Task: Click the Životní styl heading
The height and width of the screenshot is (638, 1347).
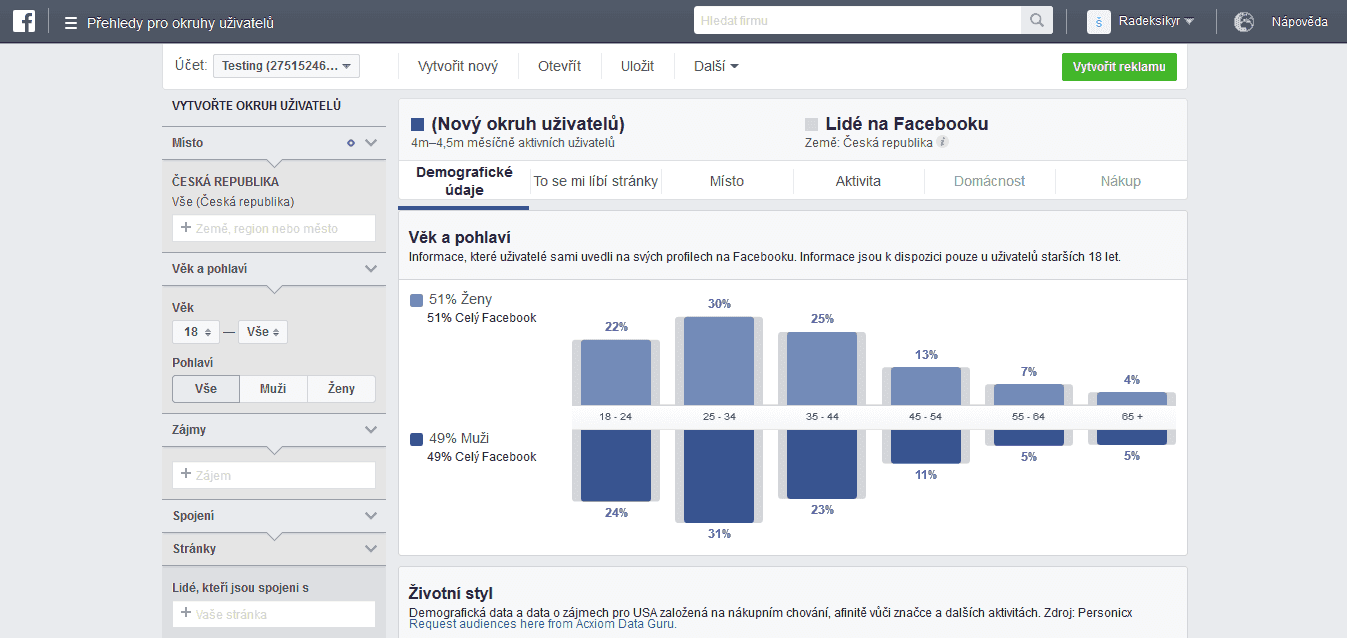Action: tap(451, 593)
